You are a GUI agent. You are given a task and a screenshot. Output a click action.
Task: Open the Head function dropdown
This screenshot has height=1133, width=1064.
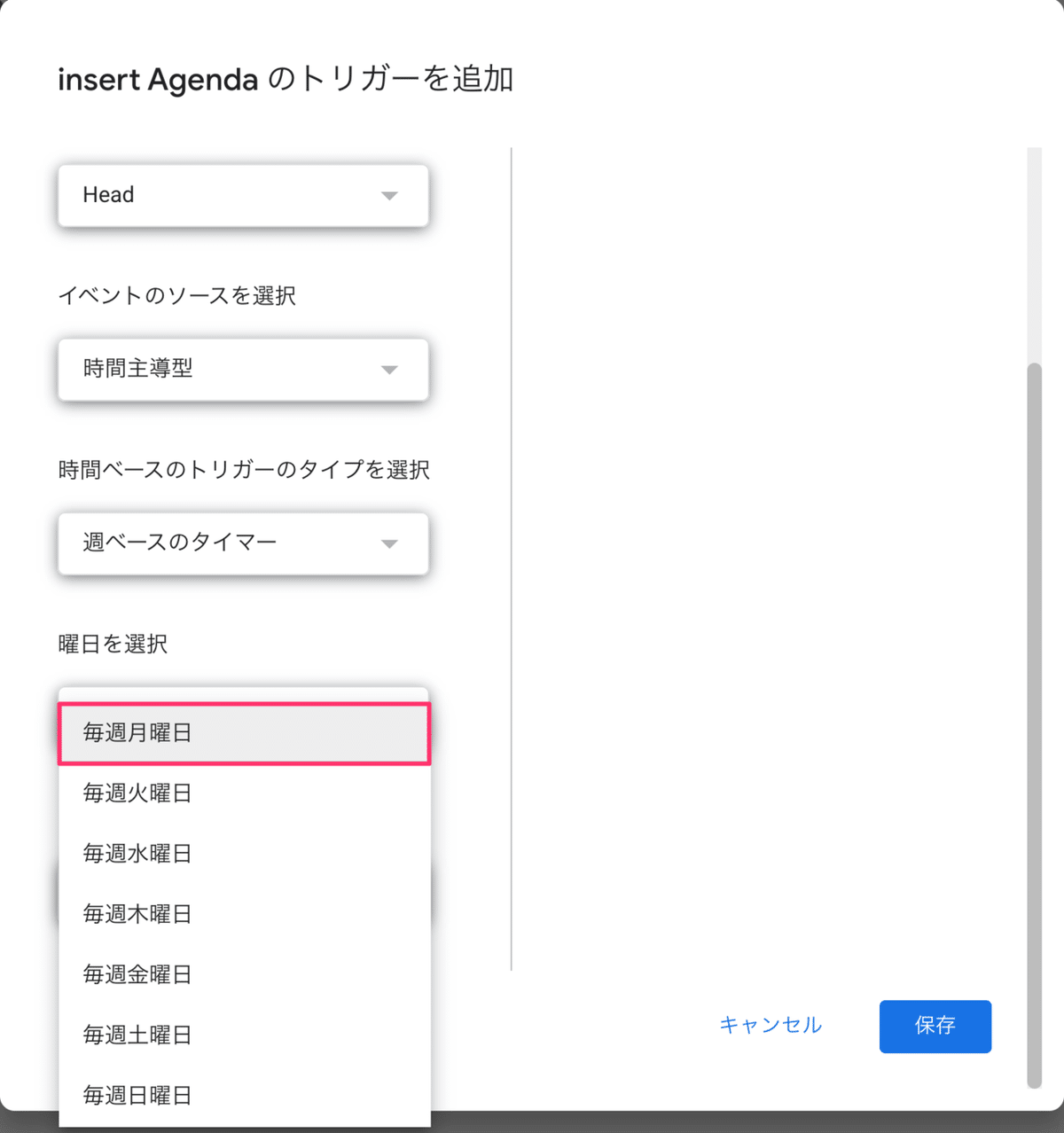(x=242, y=195)
